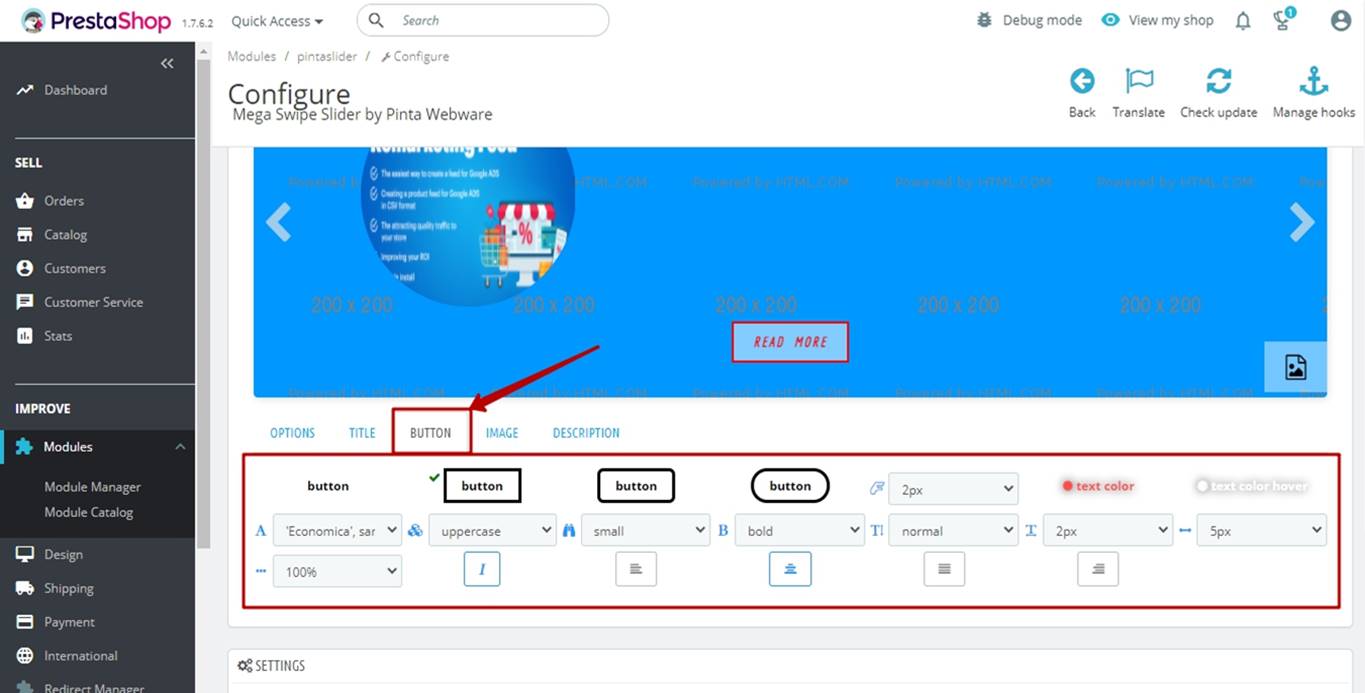The height and width of the screenshot is (693, 1365).
Task: Click the Customers person icon
Action: (25, 269)
